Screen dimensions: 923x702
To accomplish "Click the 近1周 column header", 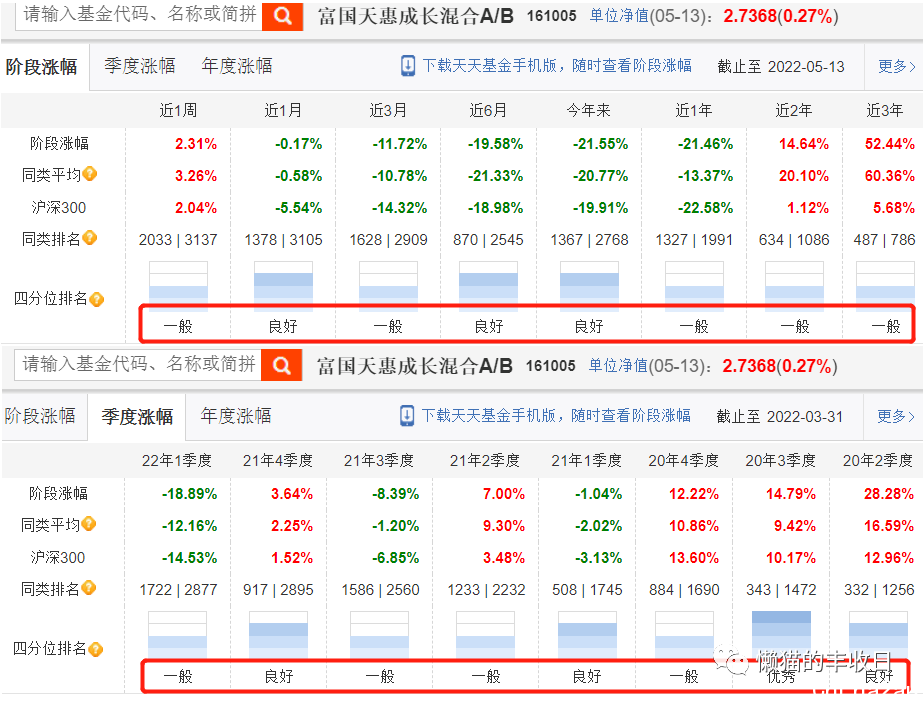I will 178,111.
